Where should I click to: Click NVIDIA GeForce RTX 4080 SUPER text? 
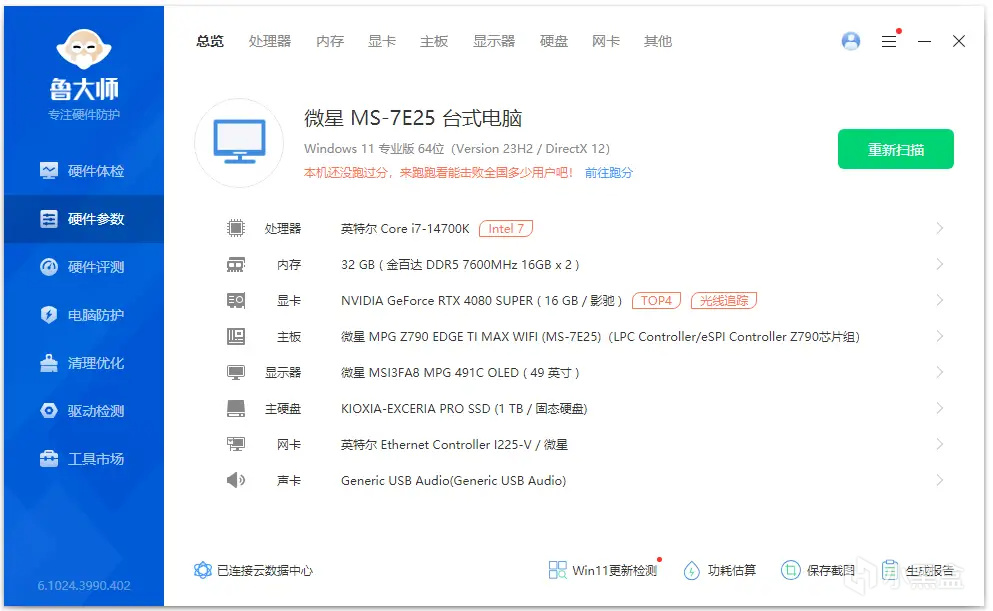pyautogui.click(x=482, y=301)
